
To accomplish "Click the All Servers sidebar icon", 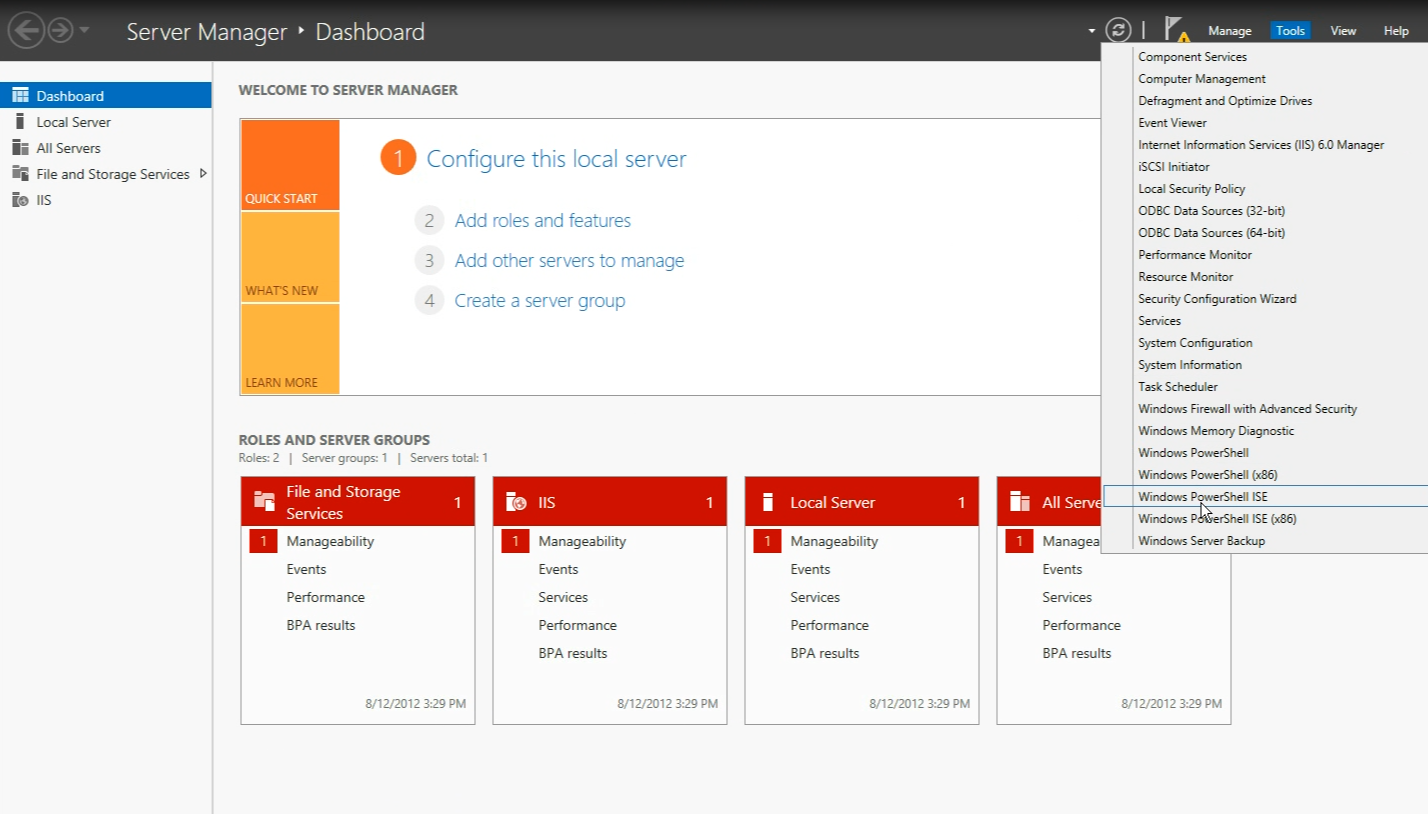I will [20, 148].
